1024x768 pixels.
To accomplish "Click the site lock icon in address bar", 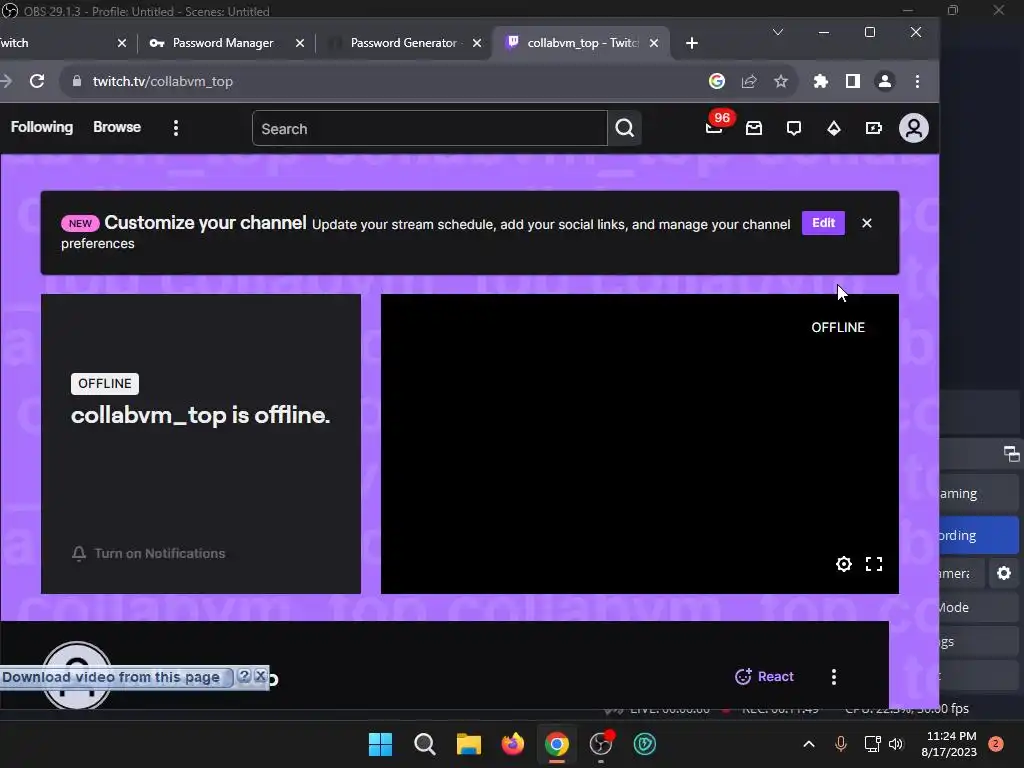I will click(77, 81).
